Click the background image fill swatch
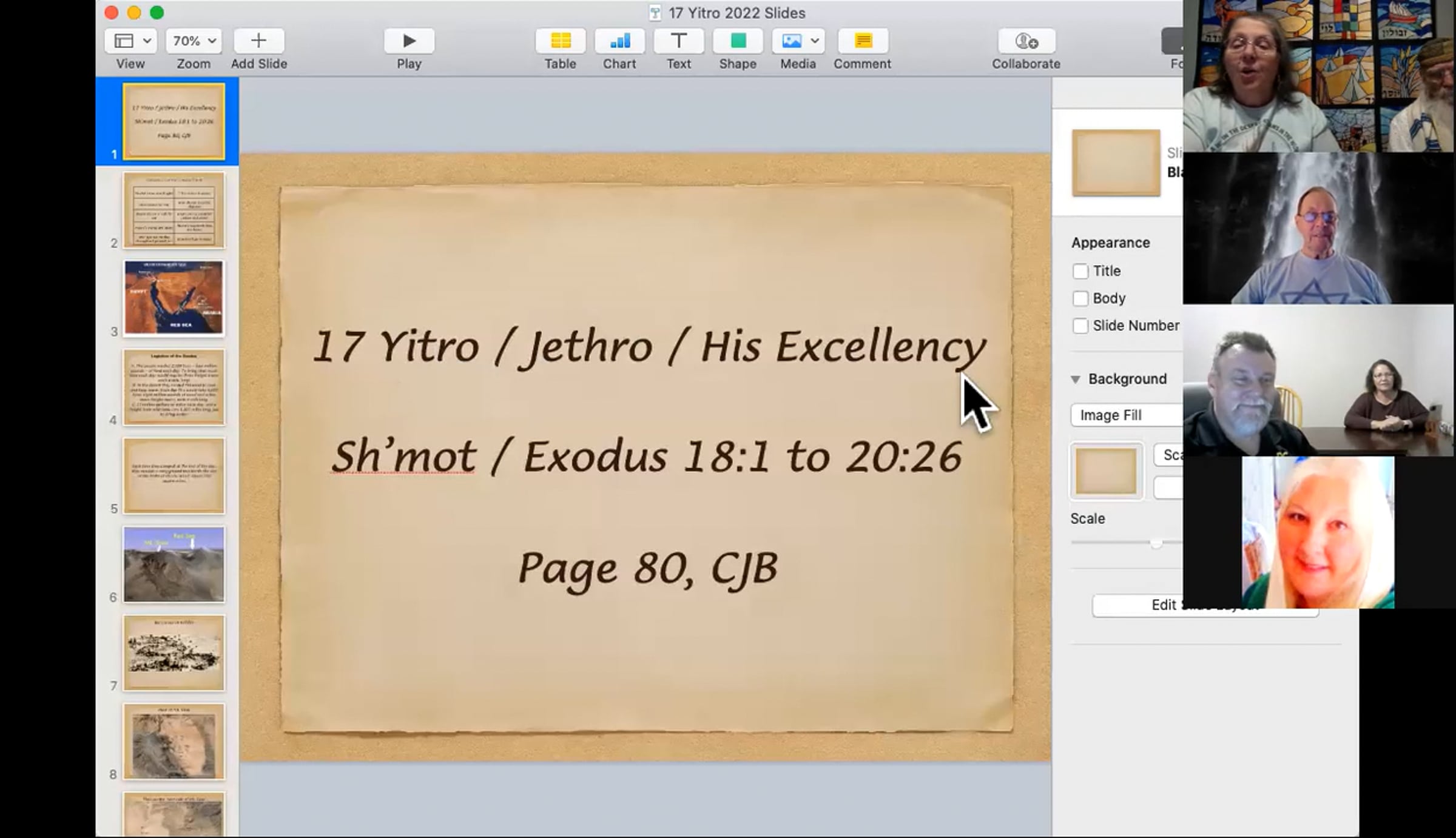The image size is (1456, 838). 1106,472
